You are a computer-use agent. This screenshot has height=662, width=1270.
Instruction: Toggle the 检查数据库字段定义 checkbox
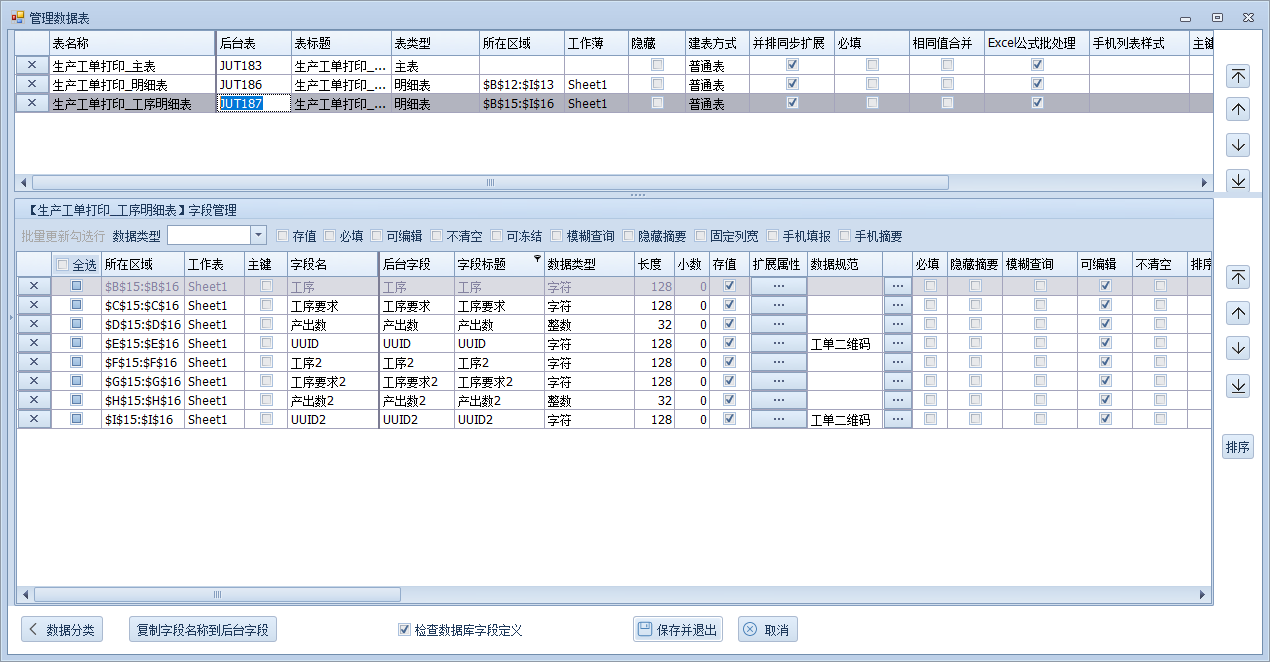404,630
